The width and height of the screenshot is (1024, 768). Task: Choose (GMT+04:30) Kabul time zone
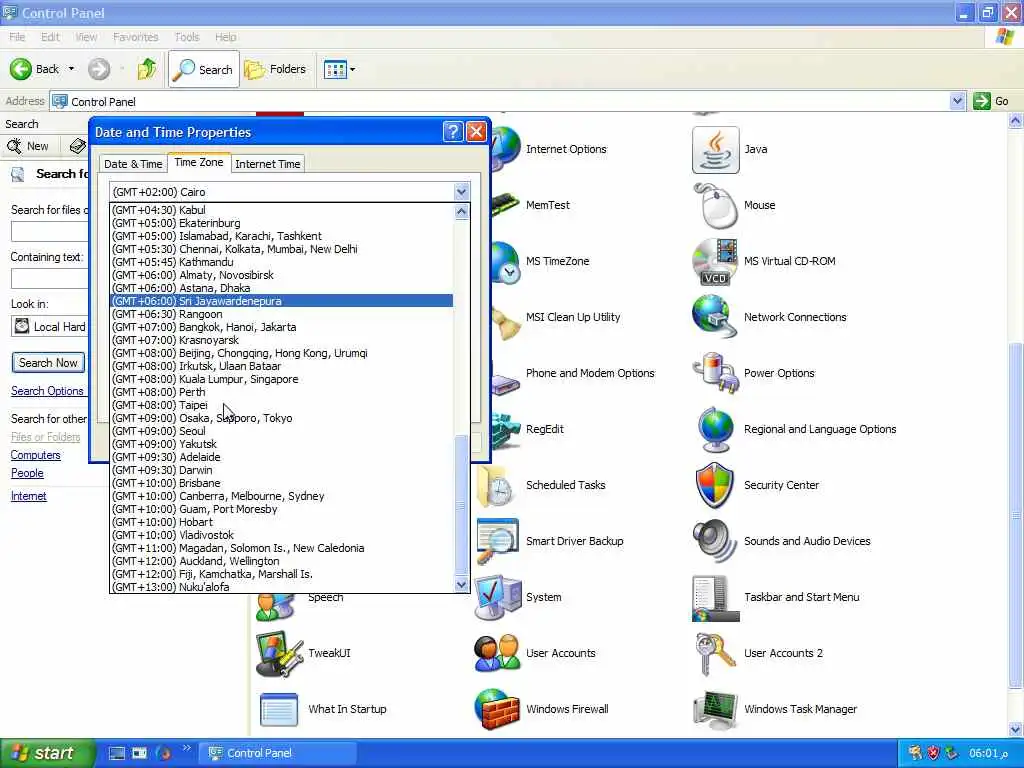point(281,210)
